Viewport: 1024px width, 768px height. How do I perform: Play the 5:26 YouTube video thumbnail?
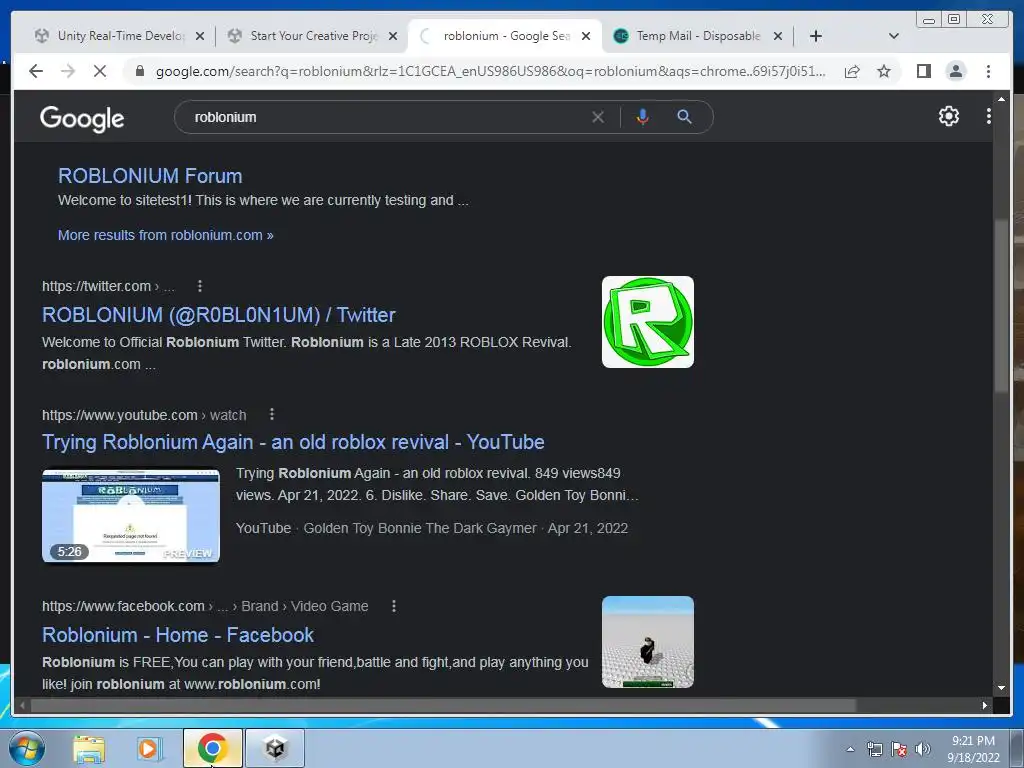point(131,515)
